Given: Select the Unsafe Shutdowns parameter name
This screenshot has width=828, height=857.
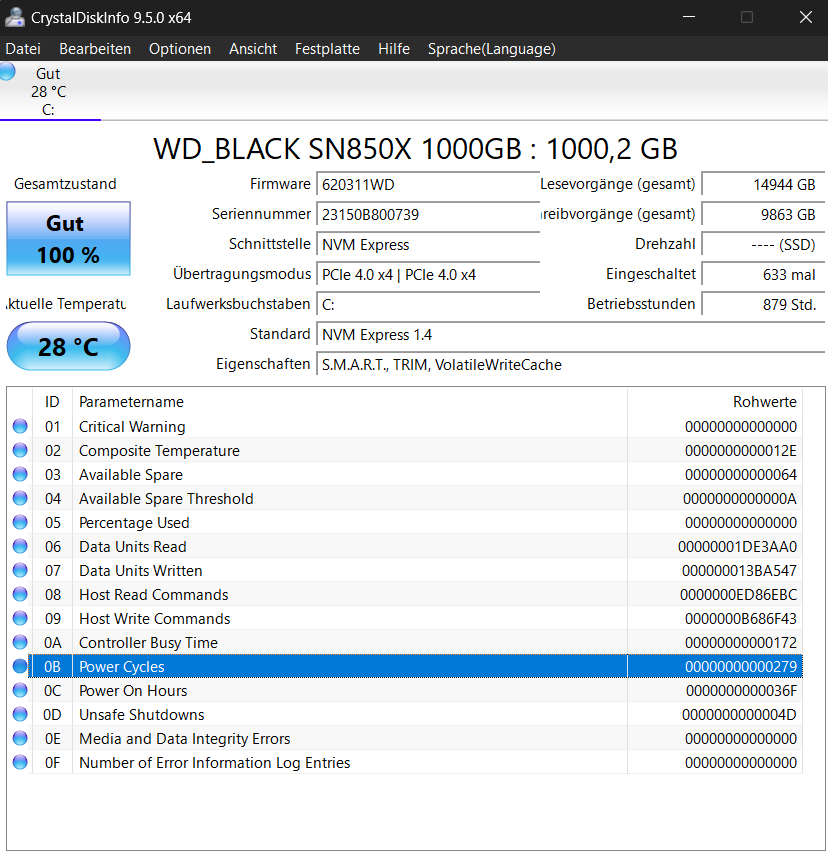Looking at the screenshot, I should point(142,715).
